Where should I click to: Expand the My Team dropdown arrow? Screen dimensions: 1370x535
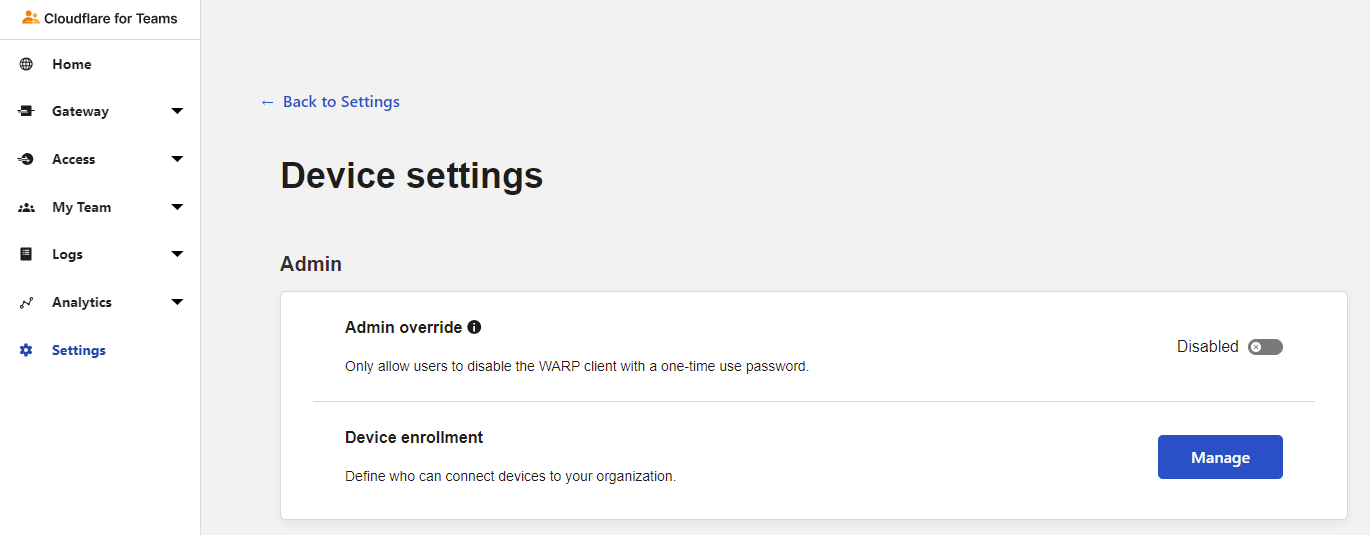click(x=177, y=207)
